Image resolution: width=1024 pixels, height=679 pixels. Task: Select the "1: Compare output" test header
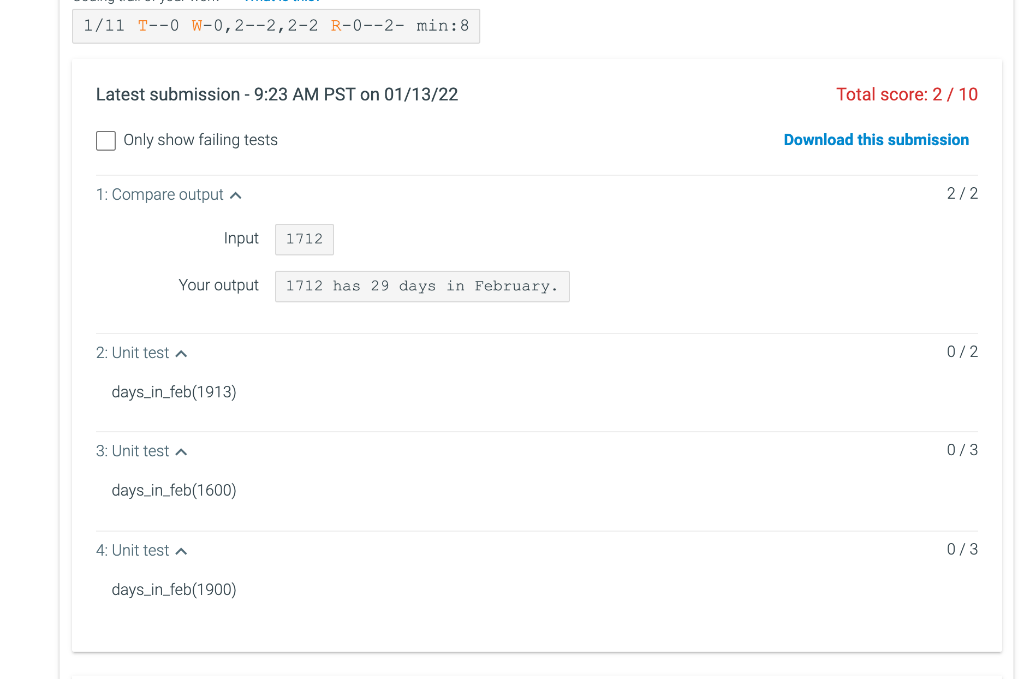click(x=159, y=194)
